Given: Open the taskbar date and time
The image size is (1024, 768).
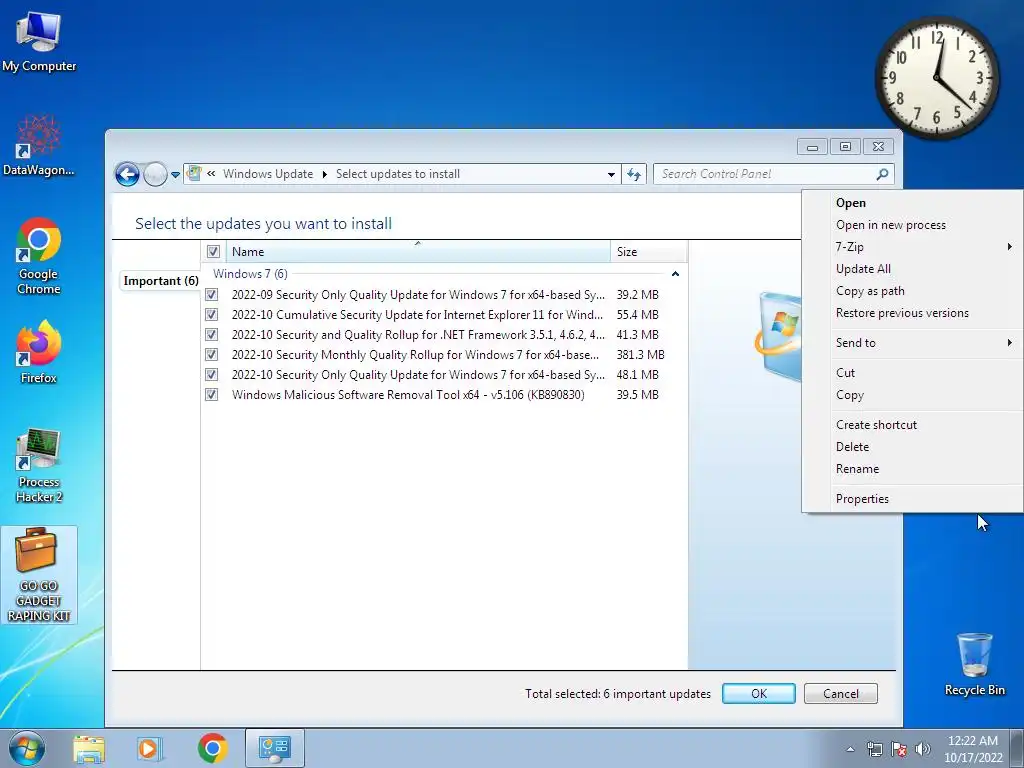Looking at the screenshot, I should pyautogui.click(x=973, y=749).
